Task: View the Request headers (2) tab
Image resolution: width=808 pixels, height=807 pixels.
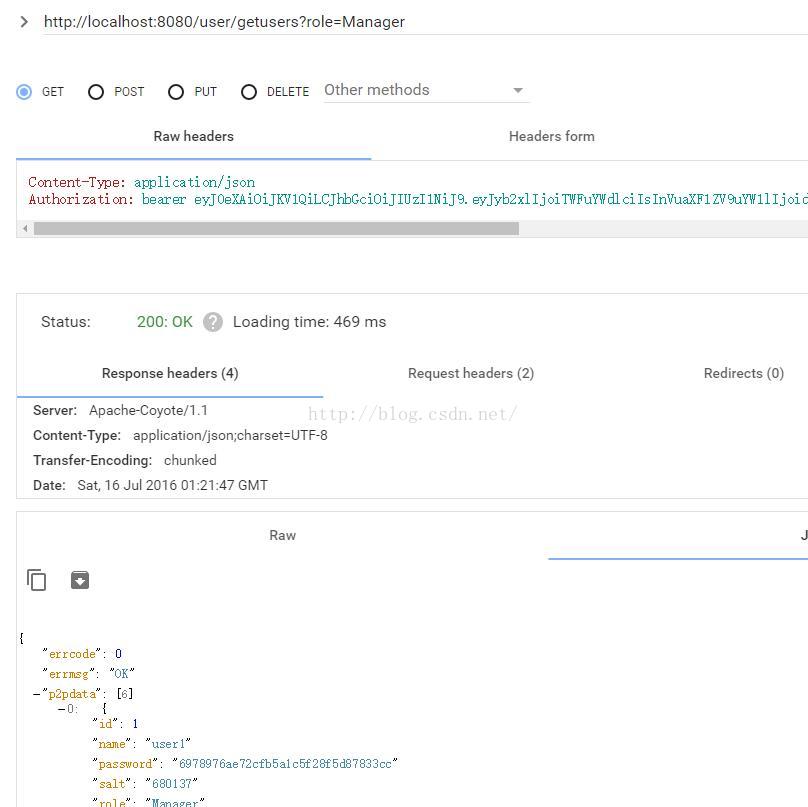Action: (470, 373)
